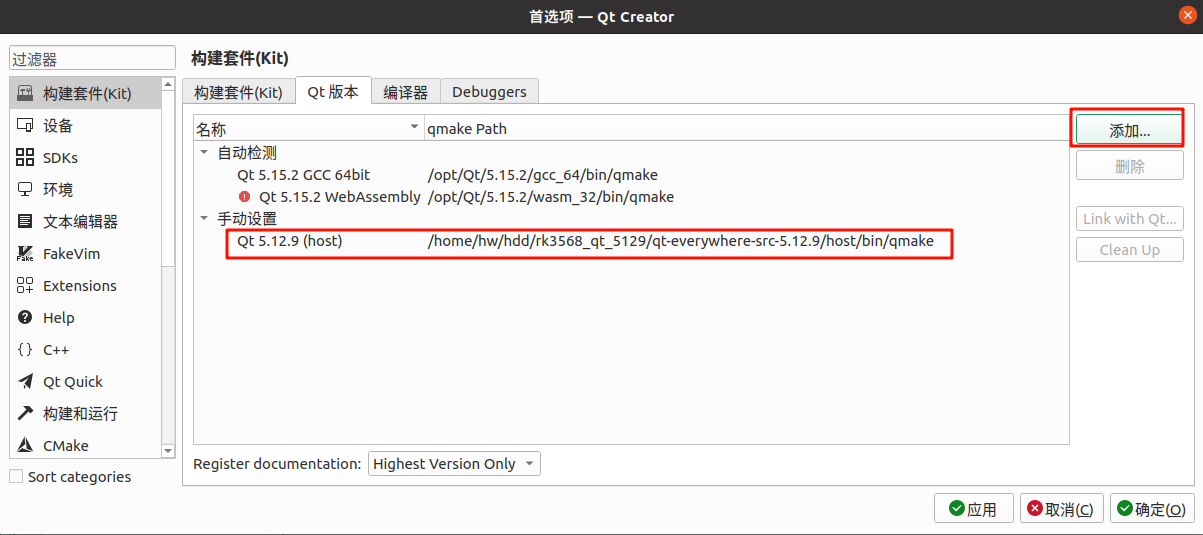Click the red error icon beside WebAssembly
1203x535 pixels.
245,197
